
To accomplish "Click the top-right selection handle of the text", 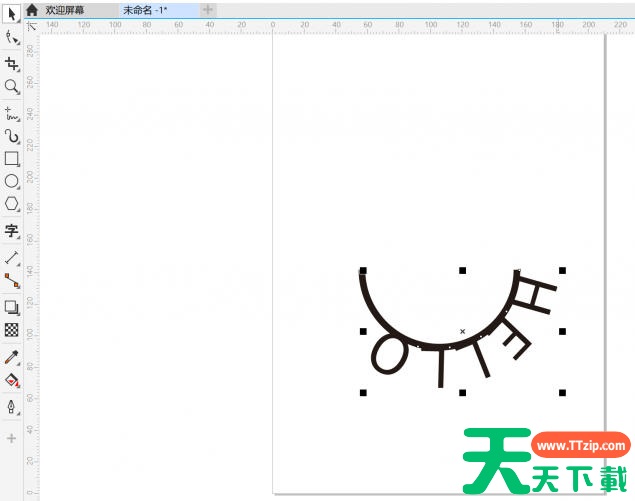I will 563,270.
